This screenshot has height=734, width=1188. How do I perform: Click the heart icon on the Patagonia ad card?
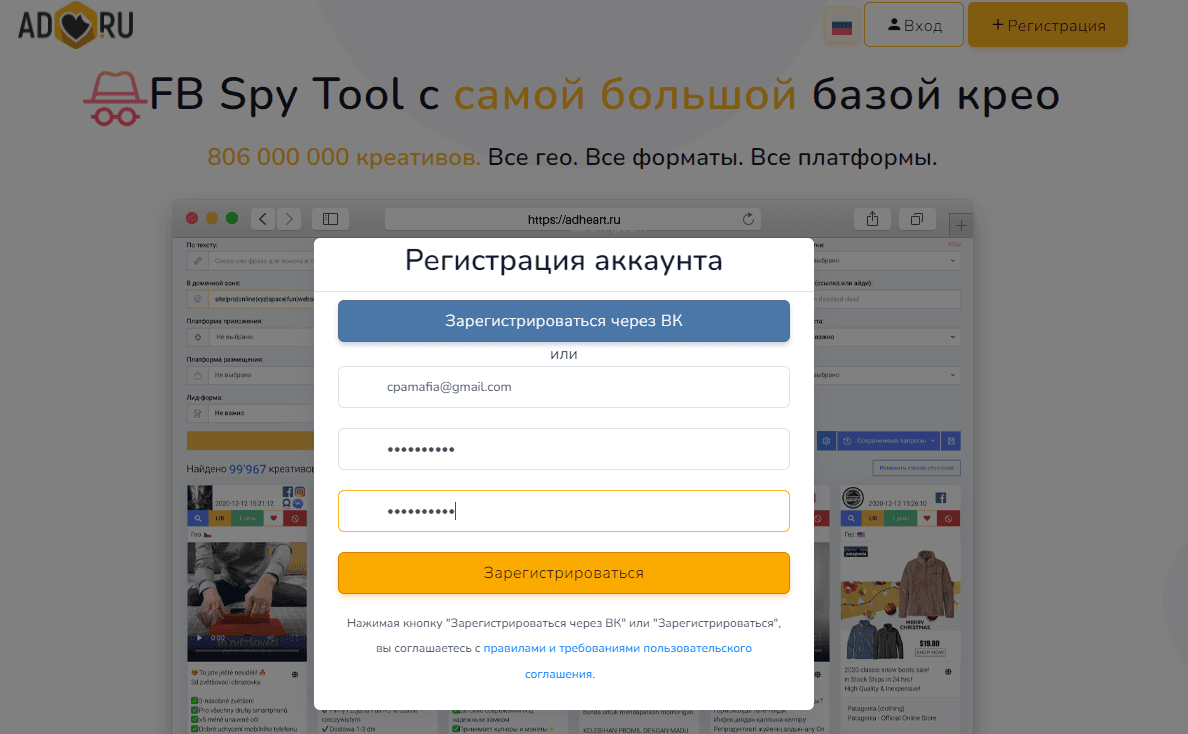click(927, 518)
